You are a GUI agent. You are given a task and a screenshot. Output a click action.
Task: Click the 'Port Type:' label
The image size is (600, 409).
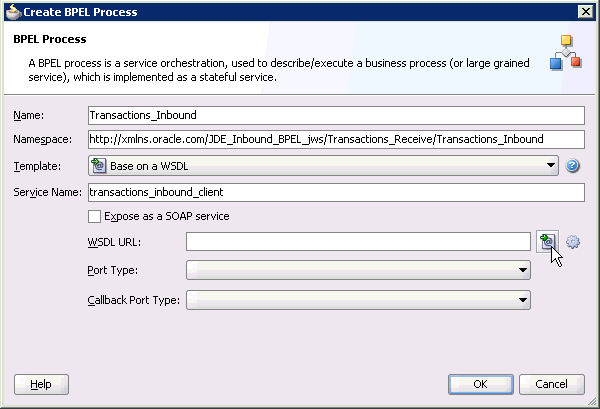pyautogui.click(x=112, y=270)
